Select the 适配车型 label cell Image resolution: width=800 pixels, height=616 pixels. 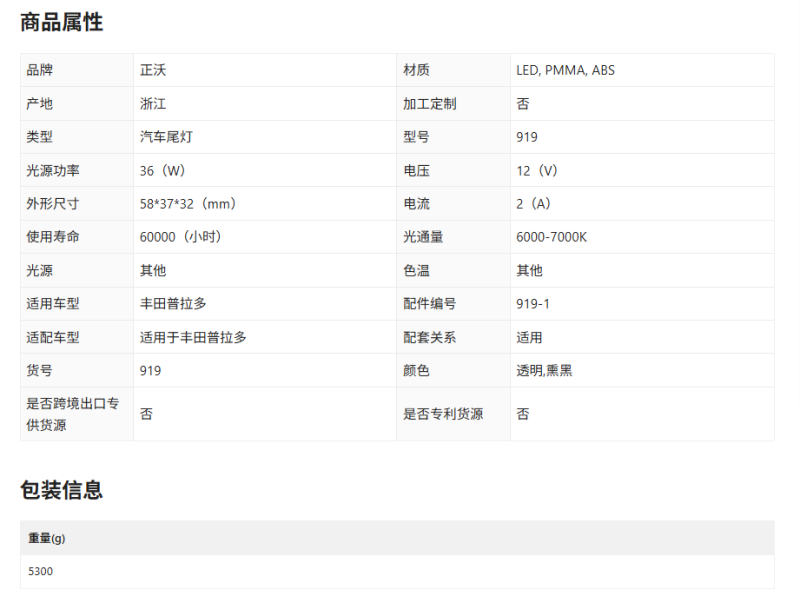(x=77, y=337)
